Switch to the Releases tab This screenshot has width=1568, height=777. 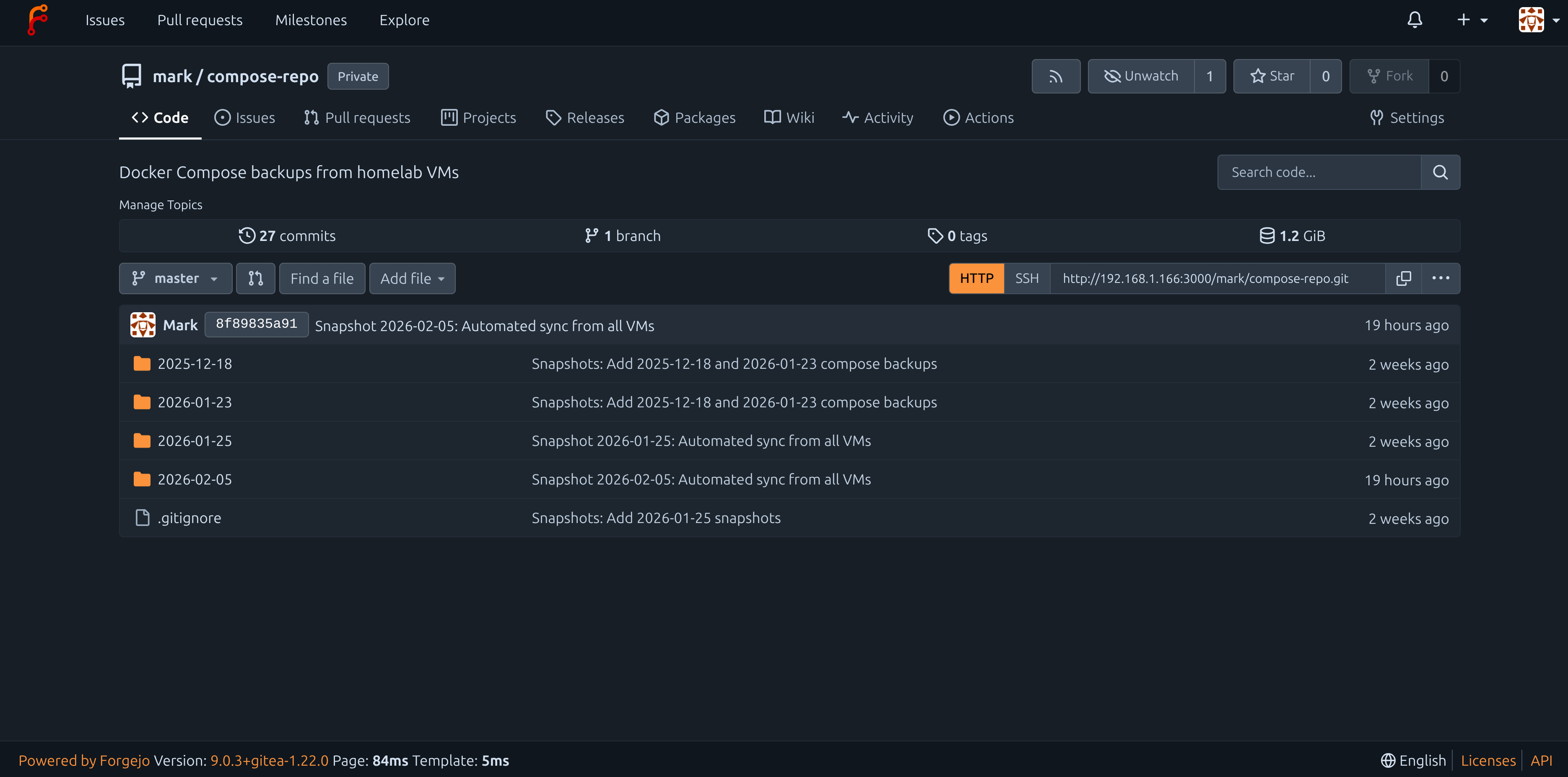[585, 117]
